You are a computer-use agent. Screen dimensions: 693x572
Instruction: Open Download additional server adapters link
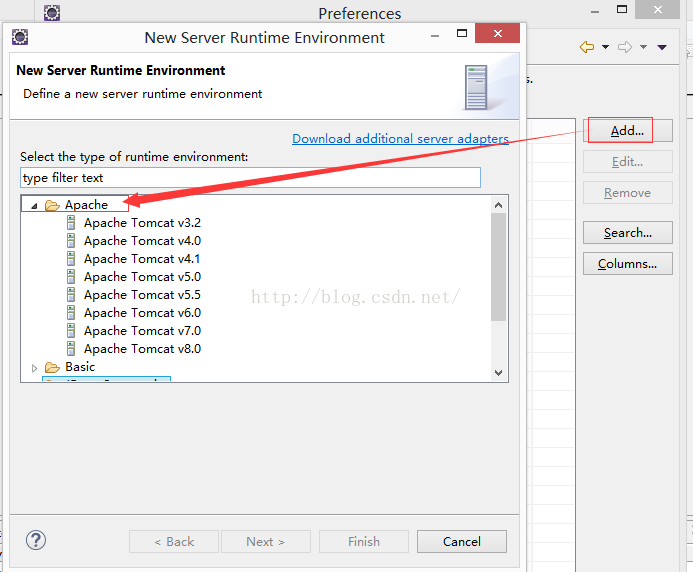[400, 139]
